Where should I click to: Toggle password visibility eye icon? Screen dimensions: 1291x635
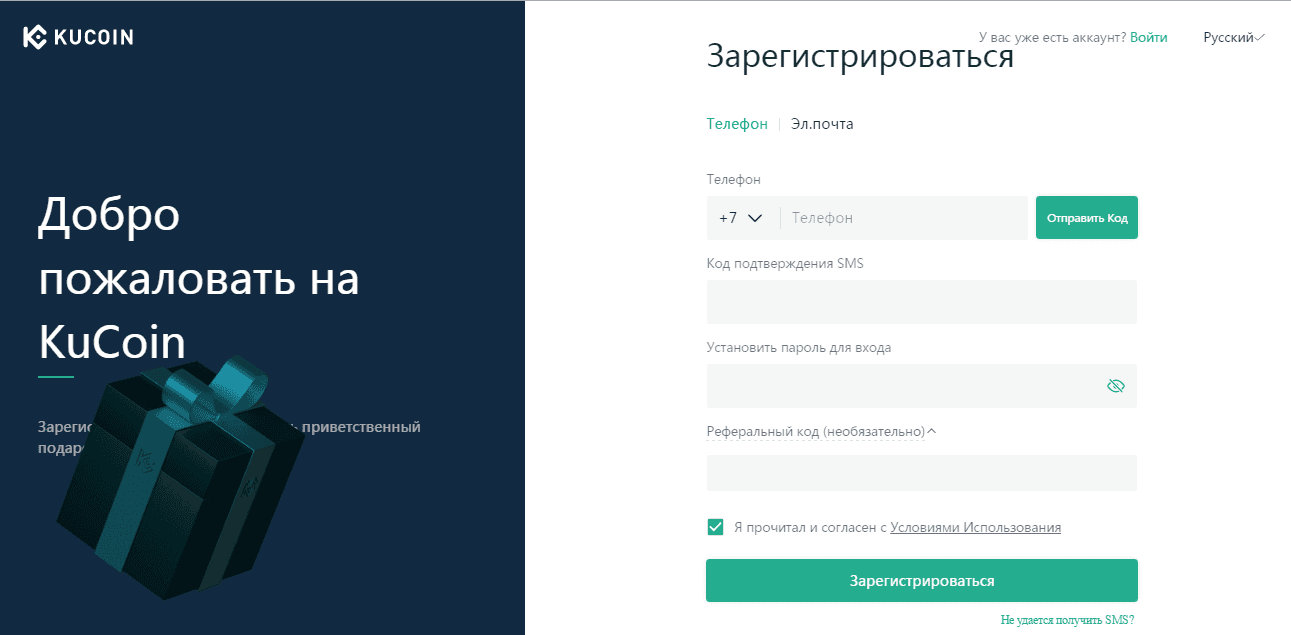1116,386
